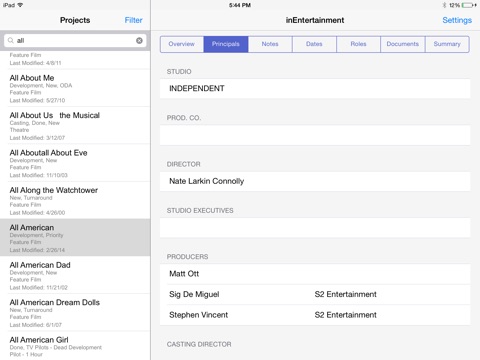Image resolution: width=480 pixels, height=360 pixels.
Task: Tap the battery status icon
Action: [469, 5]
